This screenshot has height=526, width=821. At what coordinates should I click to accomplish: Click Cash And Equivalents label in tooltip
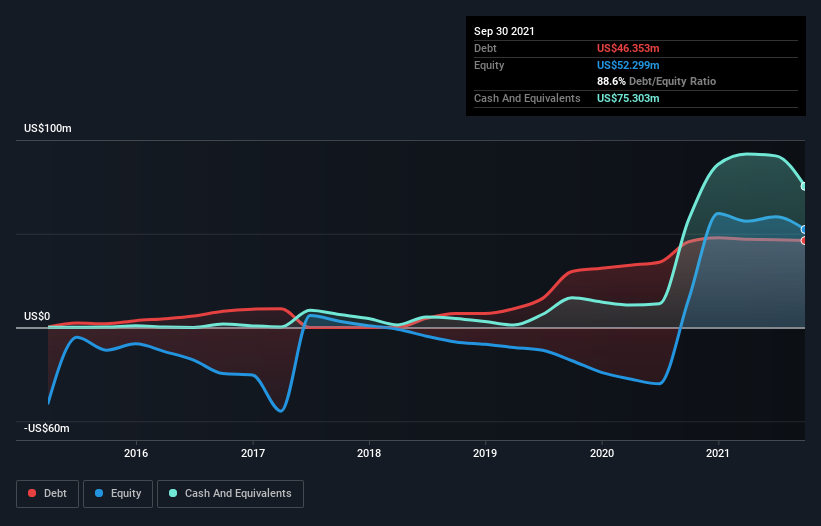click(527, 98)
